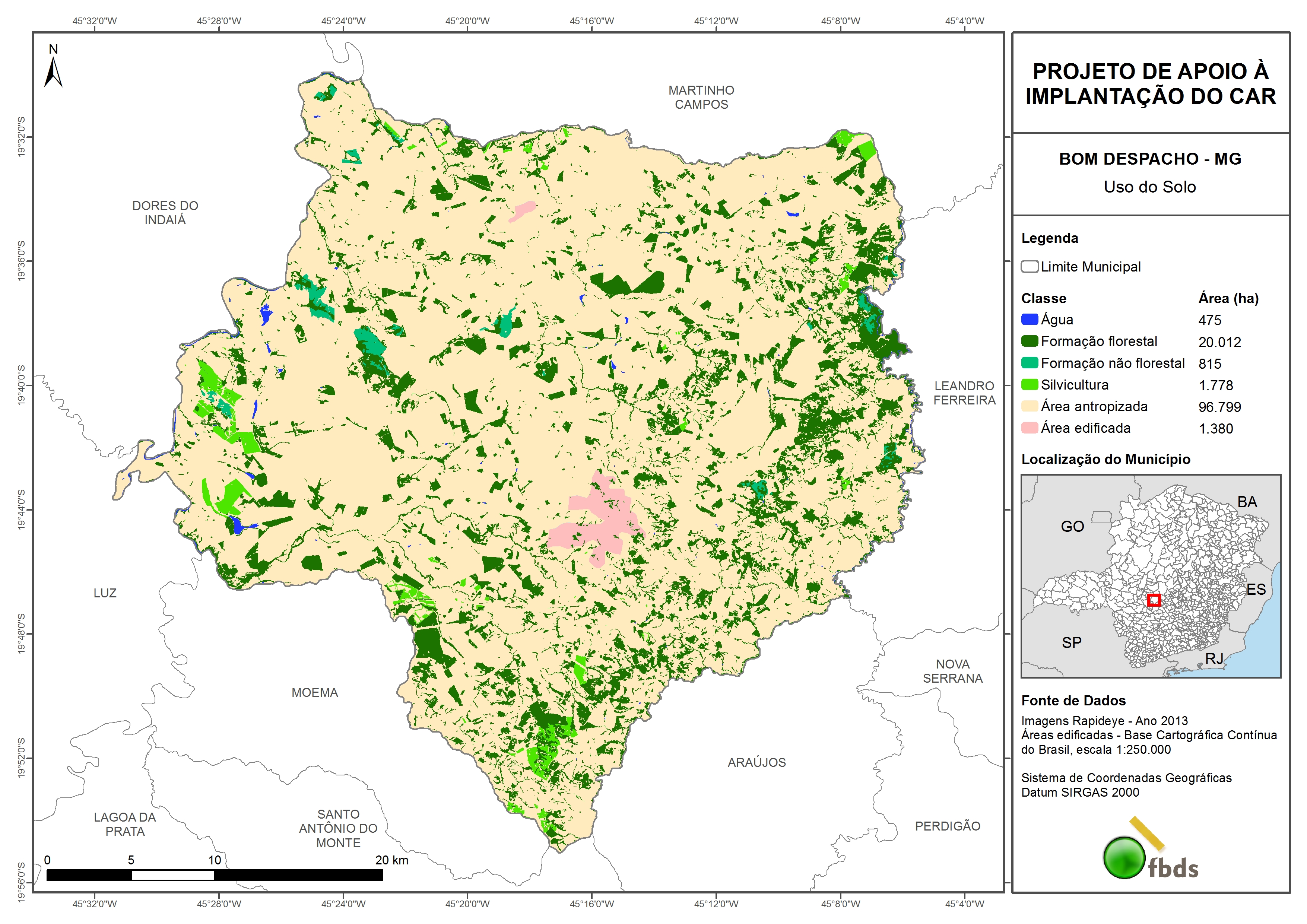The image size is (1307, 924).
Task: Click the Silvicultura light green swatch
Action: tap(1029, 384)
